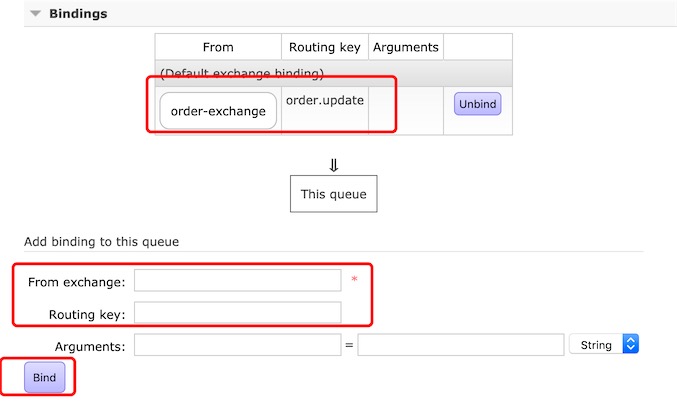The width and height of the screenshot is (677, 404).
Task: Collapse the Bindings section triangle
Action: pyautogui.click(x=35, y=14)
